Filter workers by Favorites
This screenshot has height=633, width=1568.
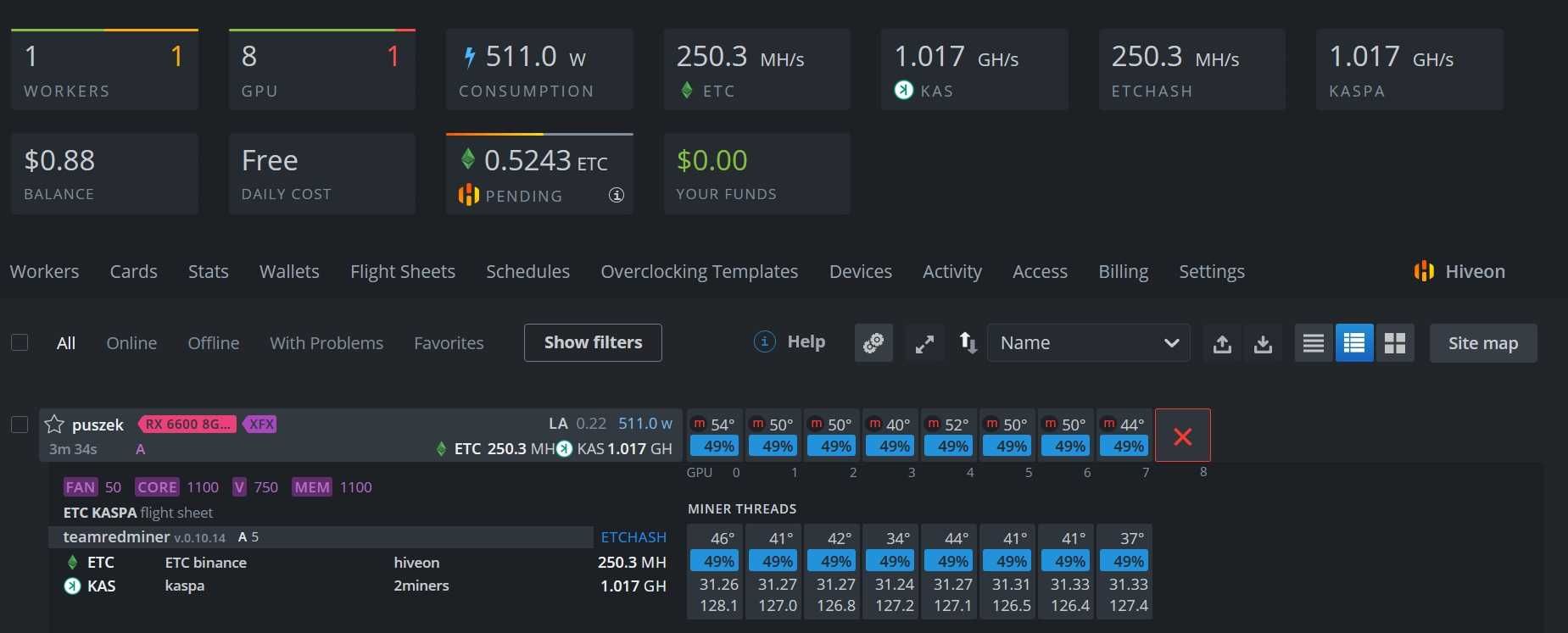coord(449,343)
